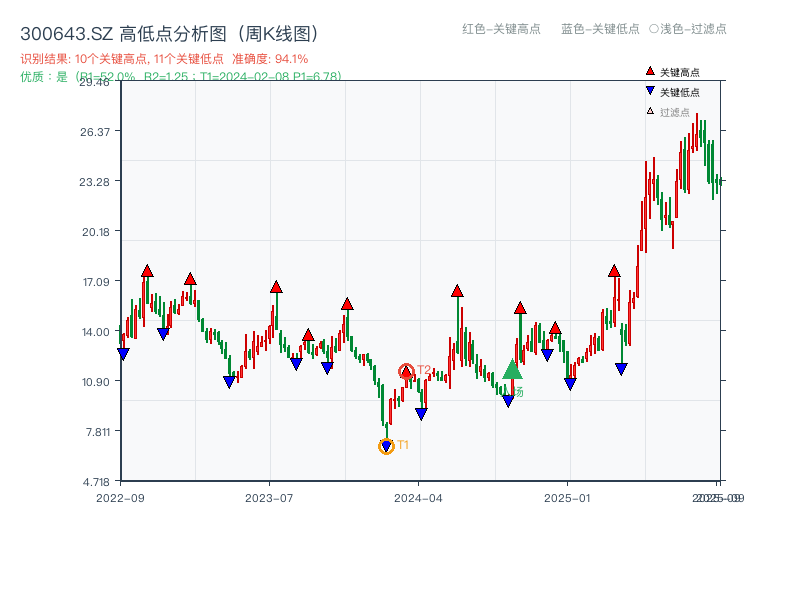
Task: Select the blue low triangle near 12.0 after 2023-07
Action: pyautogui.click(x=296, y=364)
